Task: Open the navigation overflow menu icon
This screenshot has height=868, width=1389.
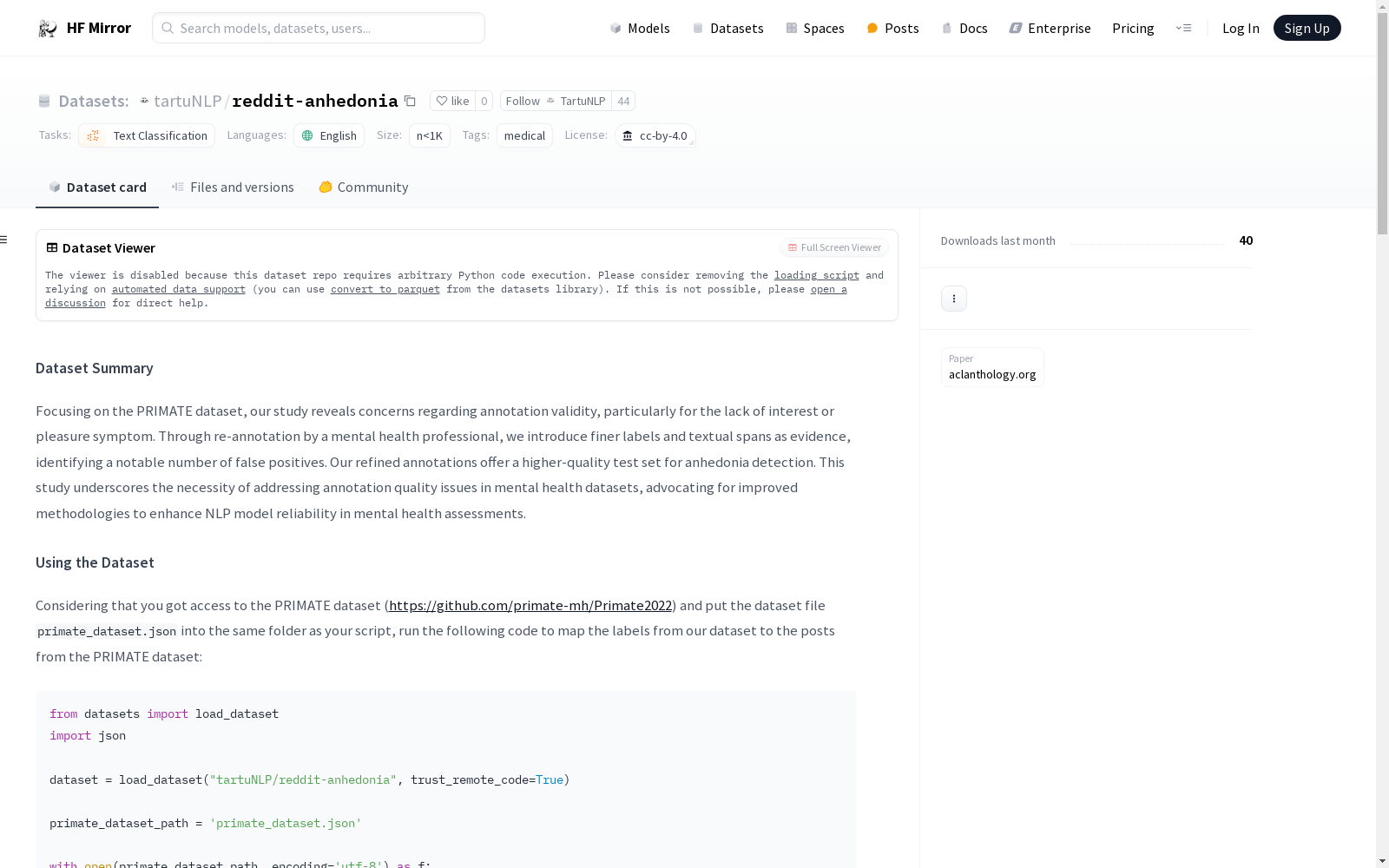Action: (x=1183, y=29)
